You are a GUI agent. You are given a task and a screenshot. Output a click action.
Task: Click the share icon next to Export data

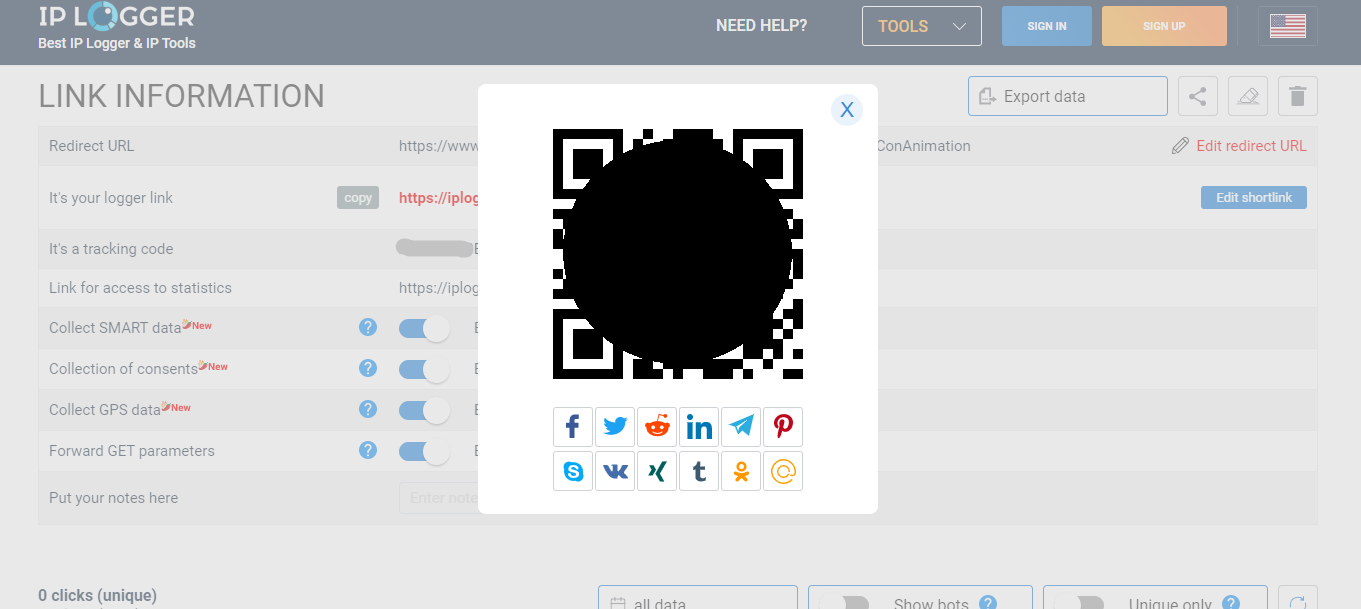[1198, 96]
